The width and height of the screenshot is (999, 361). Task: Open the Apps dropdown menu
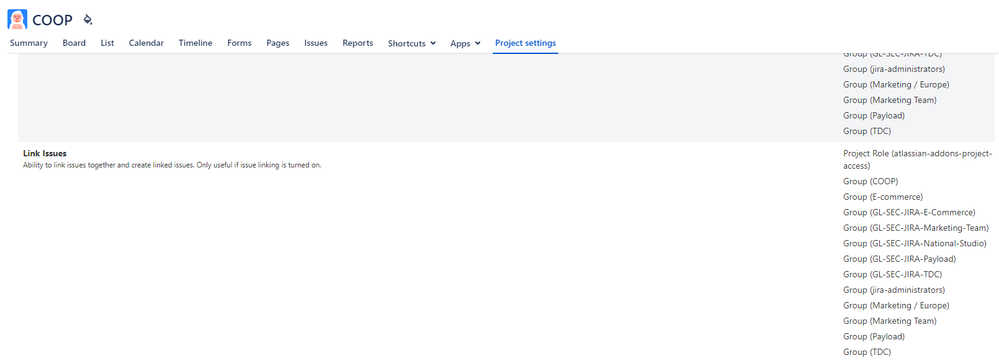click(465, 43)
